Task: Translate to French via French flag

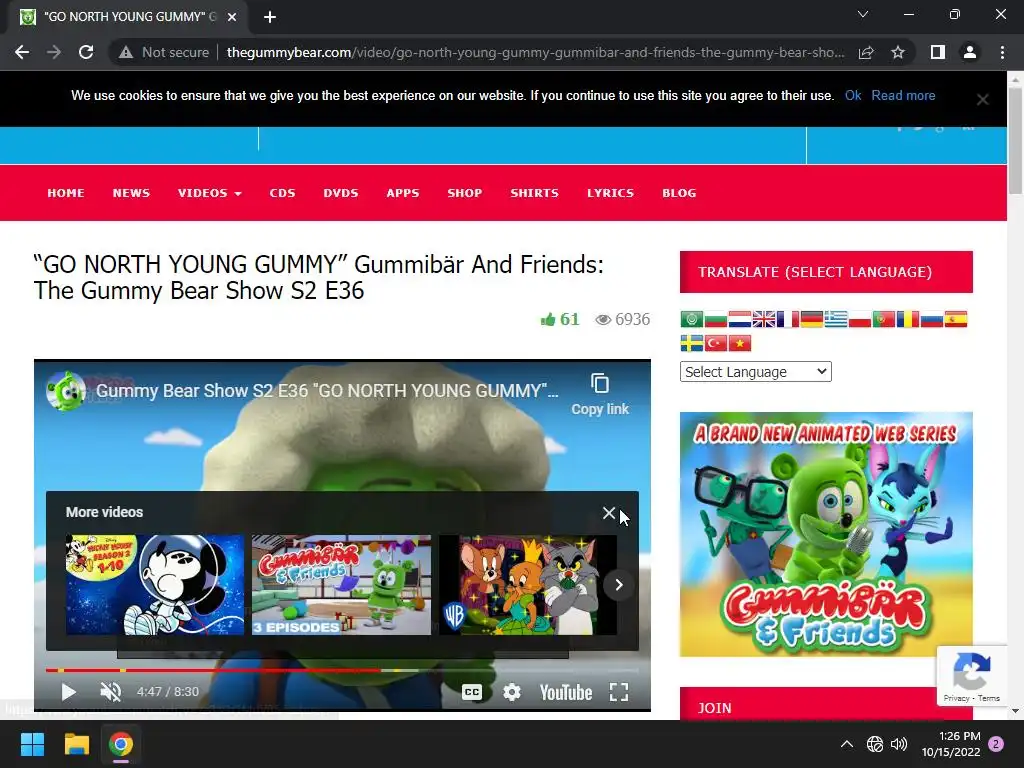Action: point(788,319)
